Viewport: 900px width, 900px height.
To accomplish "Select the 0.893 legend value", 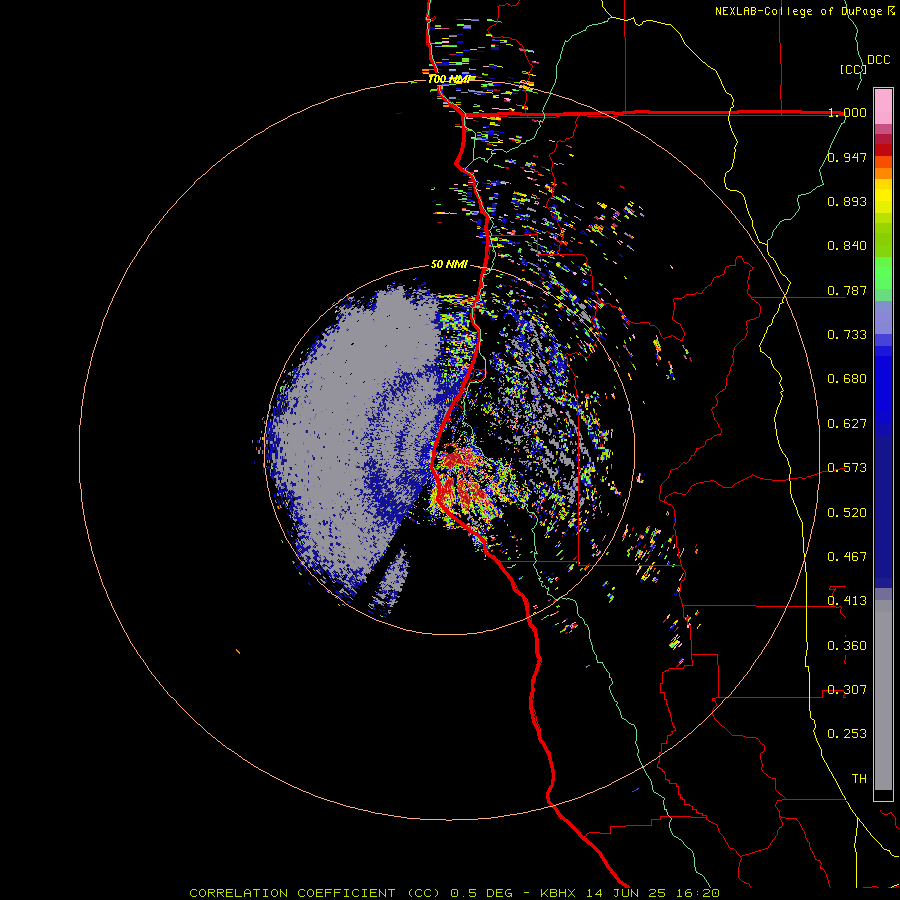I will tap(847, 201).
